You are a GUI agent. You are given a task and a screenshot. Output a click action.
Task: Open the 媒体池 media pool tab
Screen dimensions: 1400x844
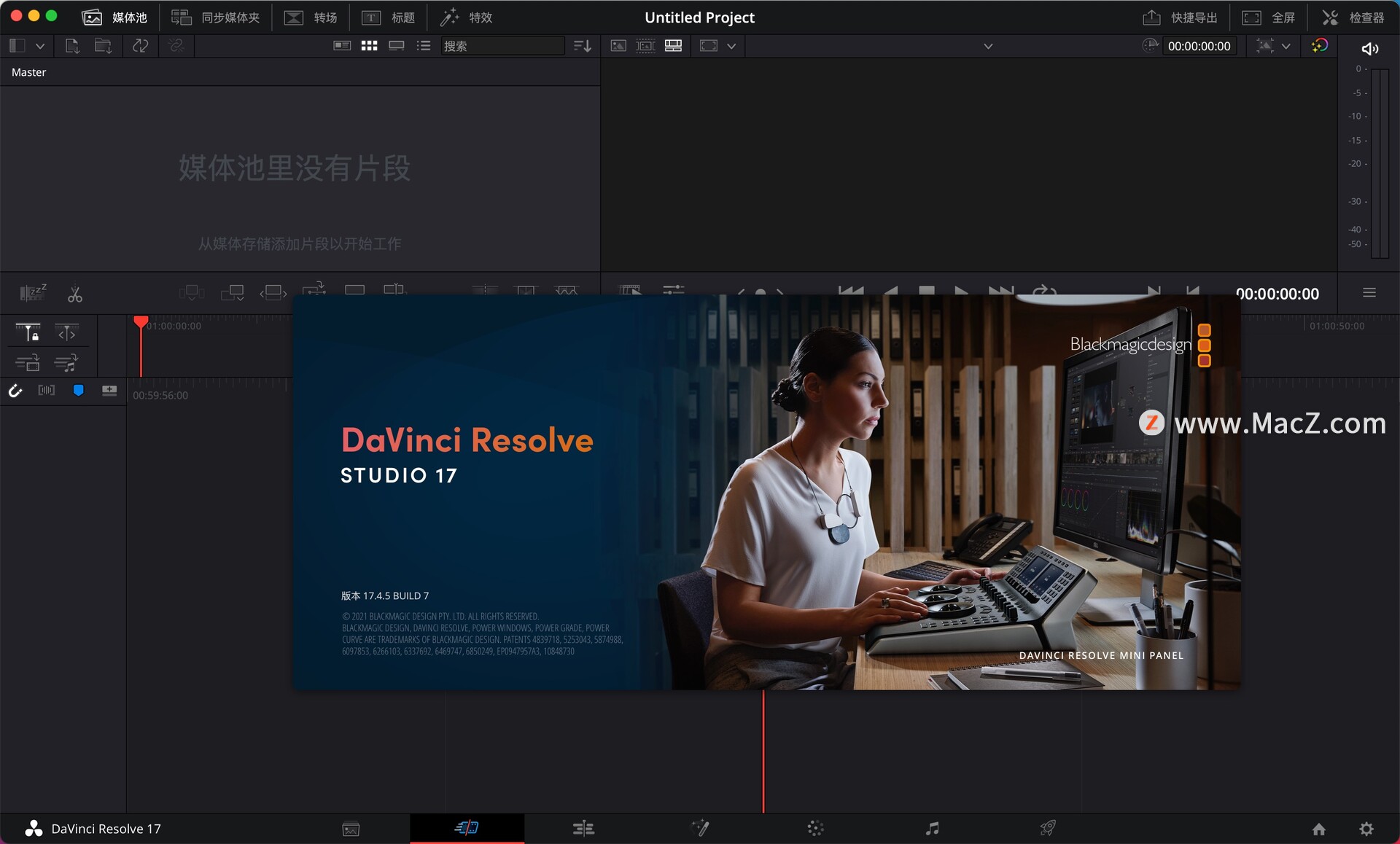coord(114,17)
